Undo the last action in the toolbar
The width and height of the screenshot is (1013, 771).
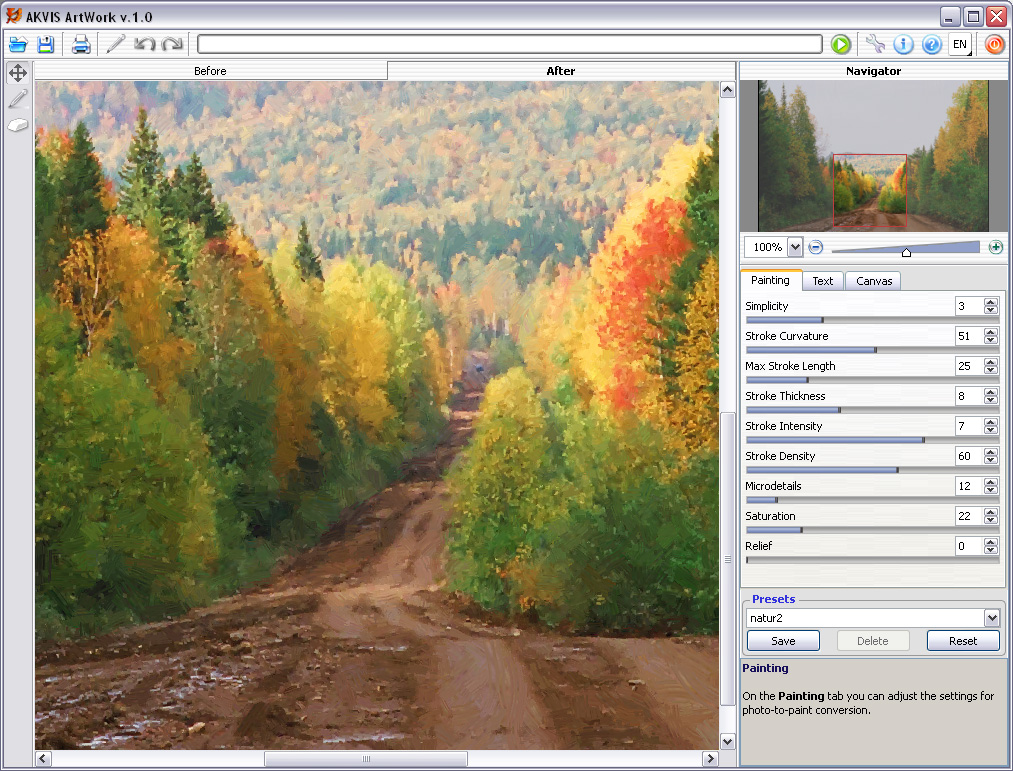[x=145, y=44]
